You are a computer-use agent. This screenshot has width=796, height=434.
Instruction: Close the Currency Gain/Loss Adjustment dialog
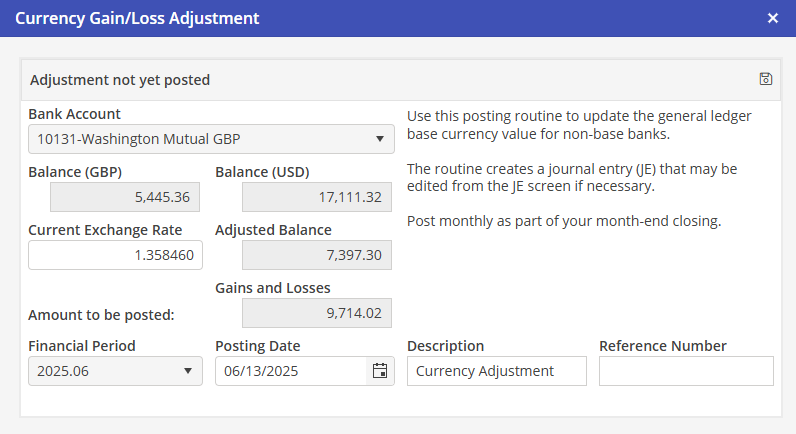[773, 18]
